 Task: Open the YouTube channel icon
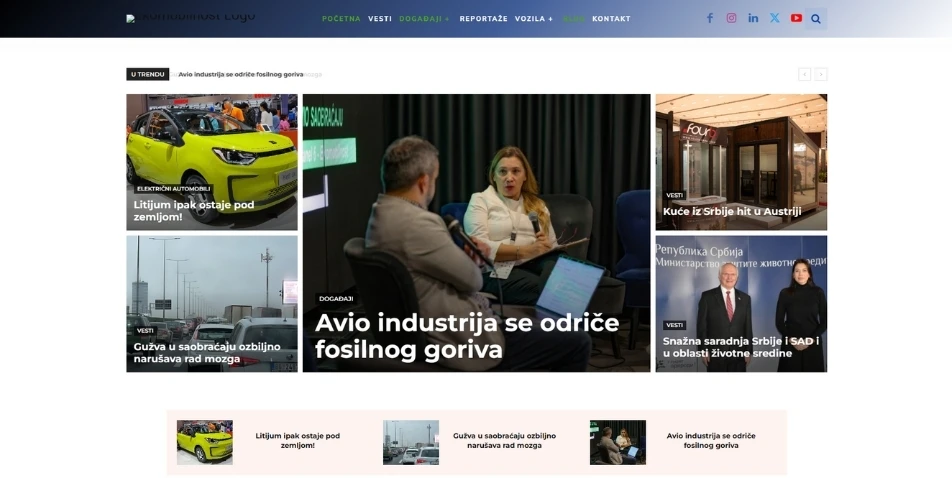[x=796, y=18]
